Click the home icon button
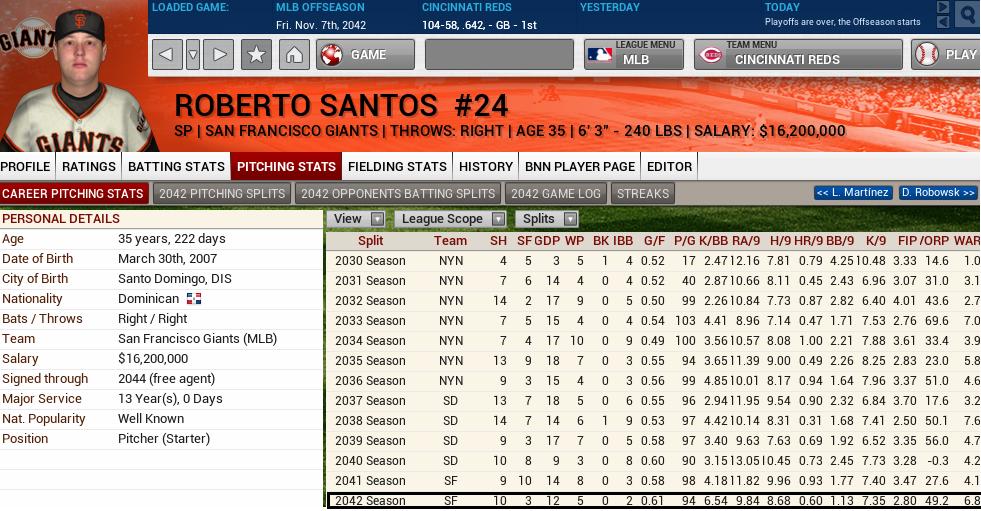 [x=294, y=54]
